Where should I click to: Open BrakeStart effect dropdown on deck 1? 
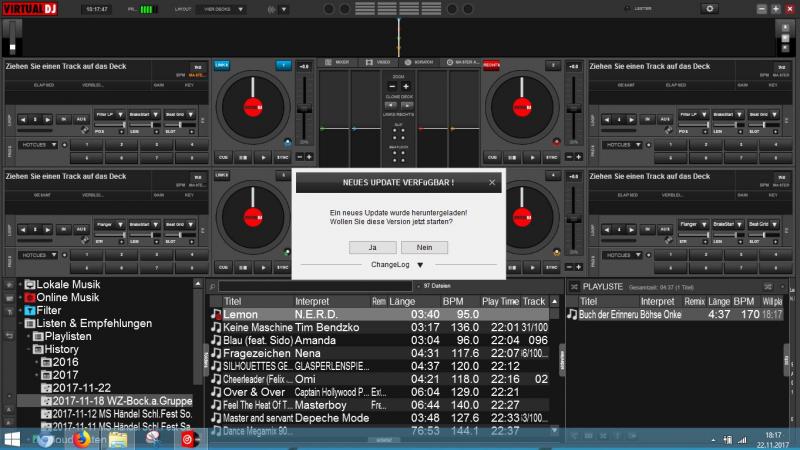(144, 115)
